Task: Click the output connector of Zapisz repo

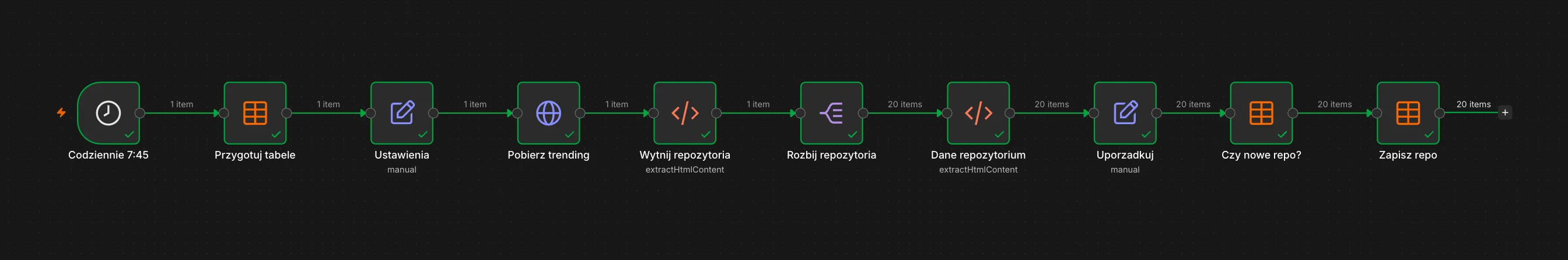Action: [x=1440, y=113]
